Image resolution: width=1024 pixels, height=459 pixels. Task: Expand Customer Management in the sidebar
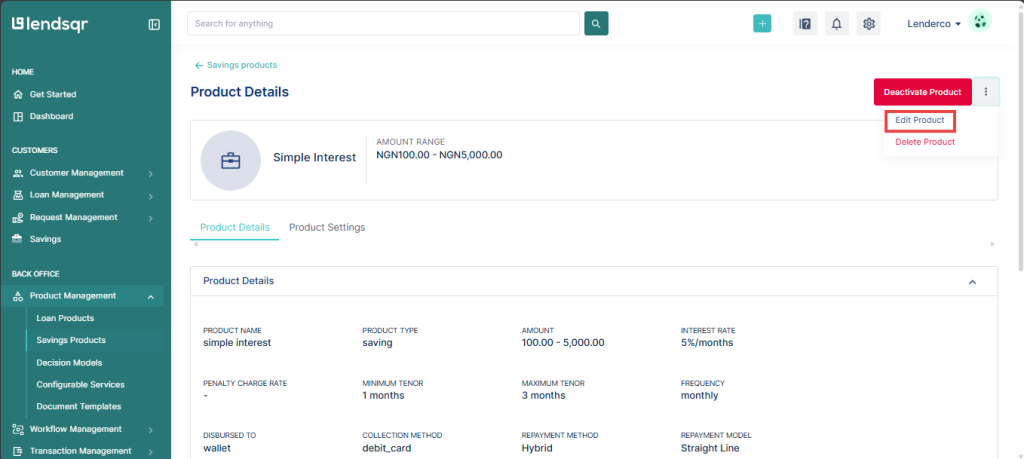point(85,173)
